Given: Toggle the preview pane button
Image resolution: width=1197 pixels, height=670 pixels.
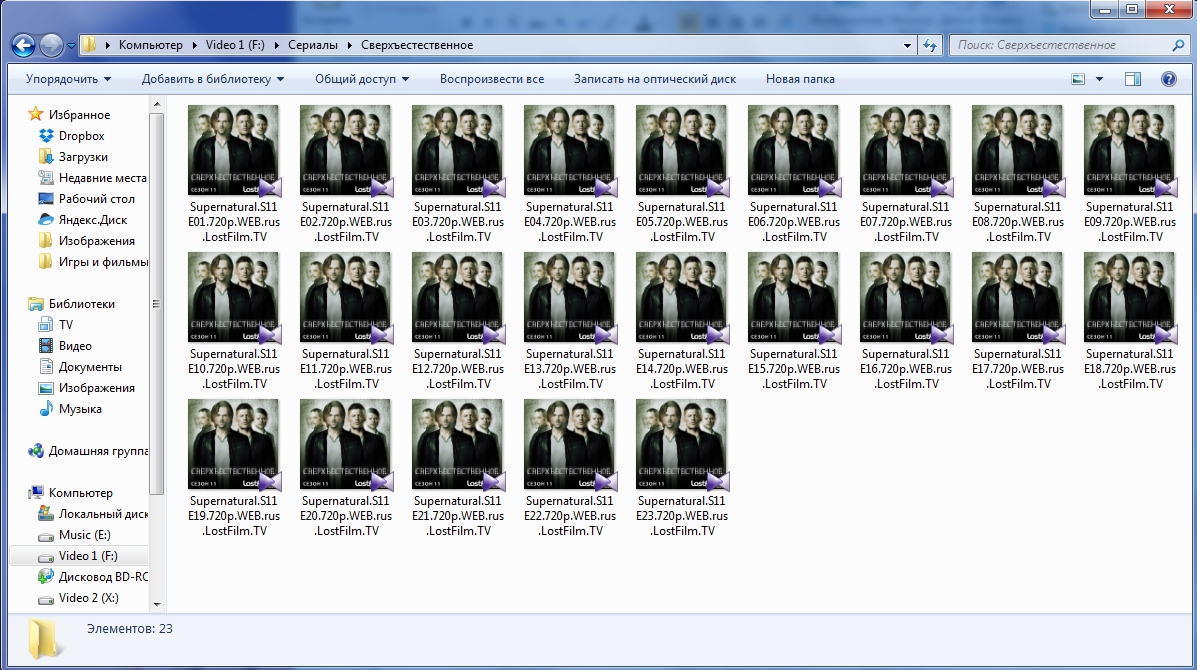Looking at the screenshot, I should coord(1133,79).
